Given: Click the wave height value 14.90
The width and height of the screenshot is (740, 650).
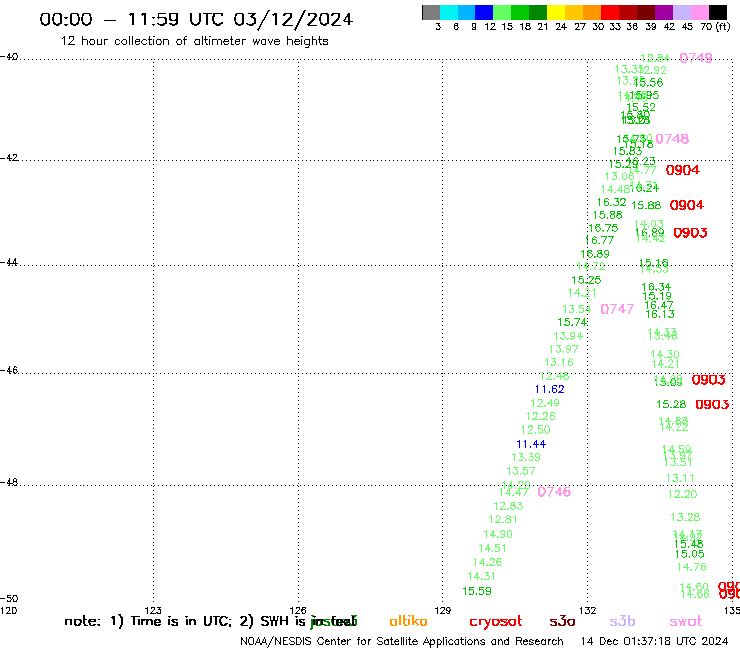Looking at the screenshot, I should point(498,534).
